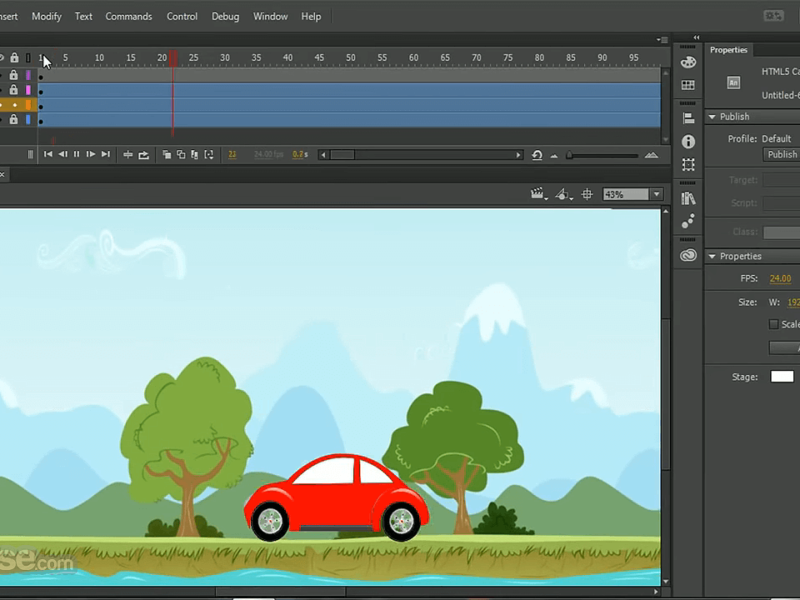Image resolution: width=800 pixels, height=600 pixels.
Task: Collapse the Publish section in Properties
Action: coord(712,117)
